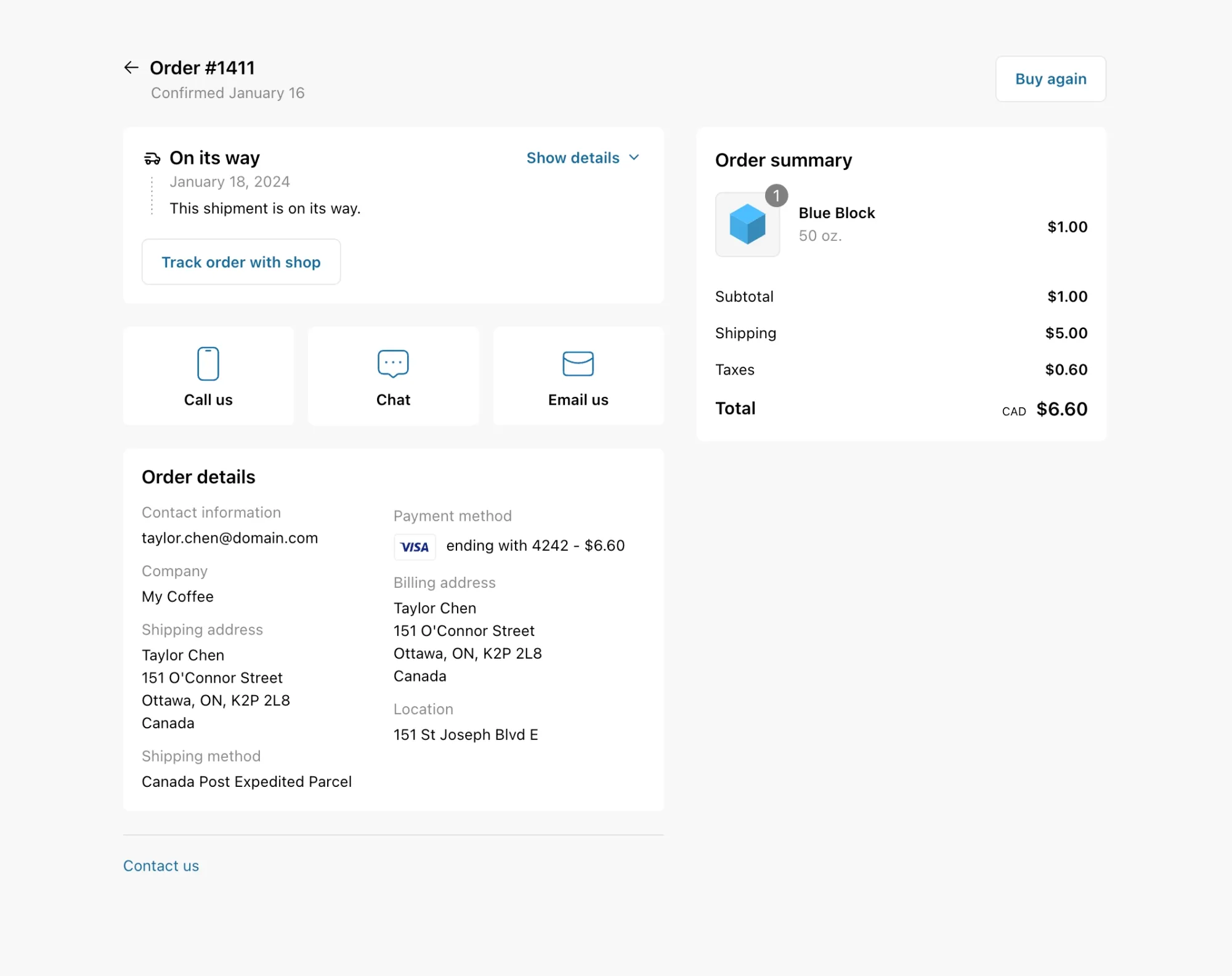Open Track order with shop
This screenshot has width=1232, height=976.
point(241,262)
